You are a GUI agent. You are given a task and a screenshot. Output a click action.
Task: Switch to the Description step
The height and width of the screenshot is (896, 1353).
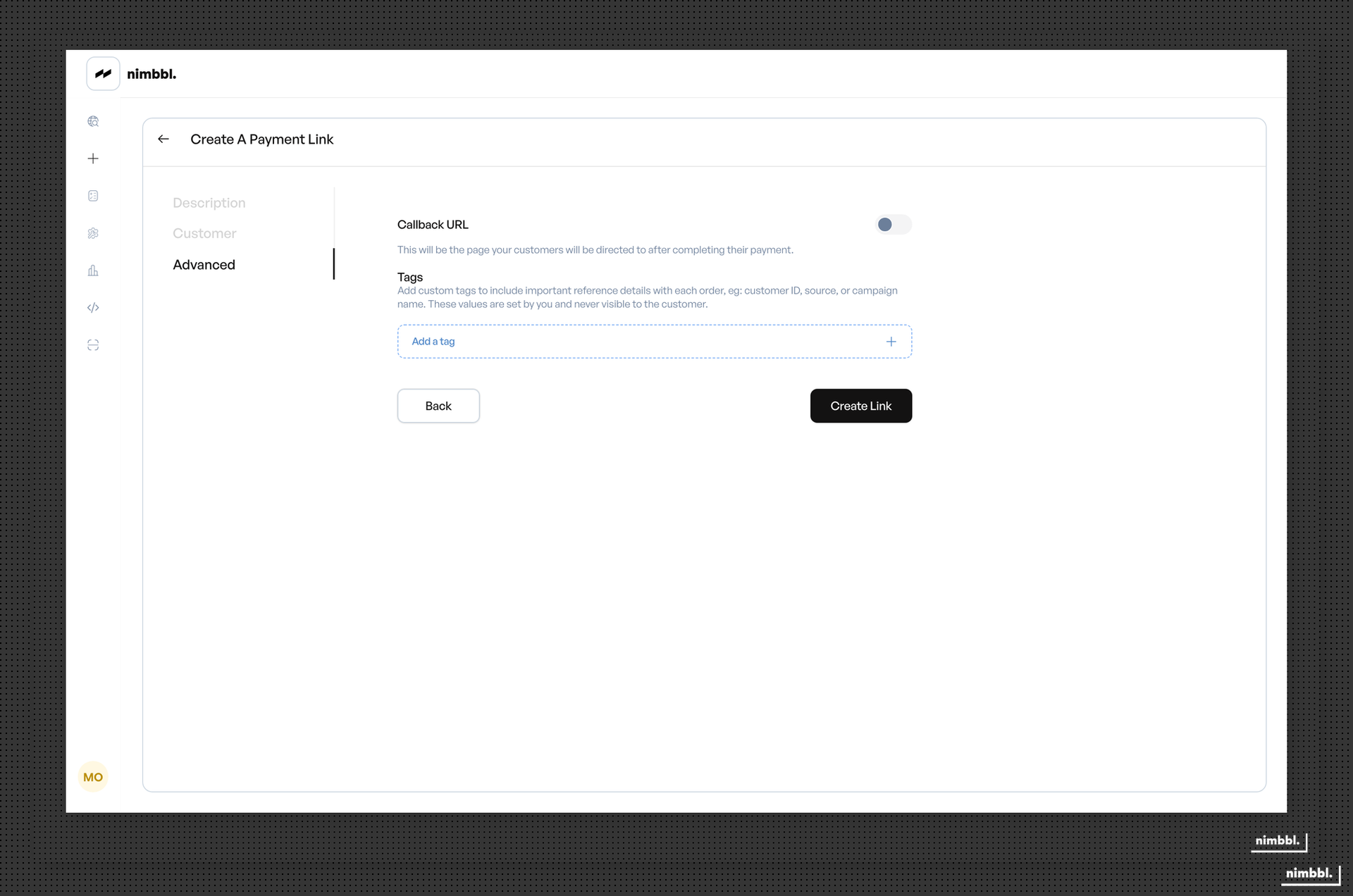coord(209,202)
